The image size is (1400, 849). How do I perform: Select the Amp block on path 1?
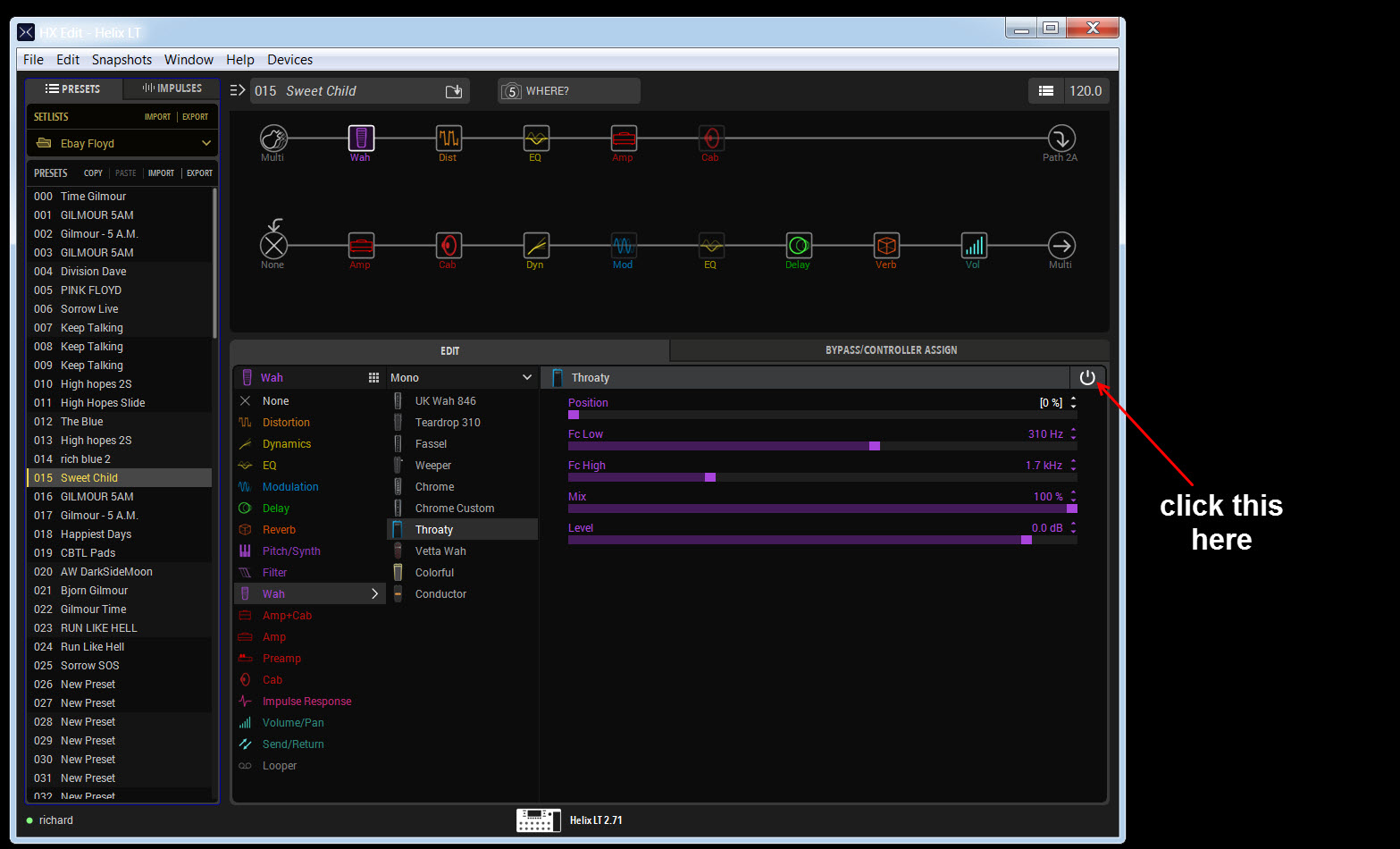click(x=623, y=139)
